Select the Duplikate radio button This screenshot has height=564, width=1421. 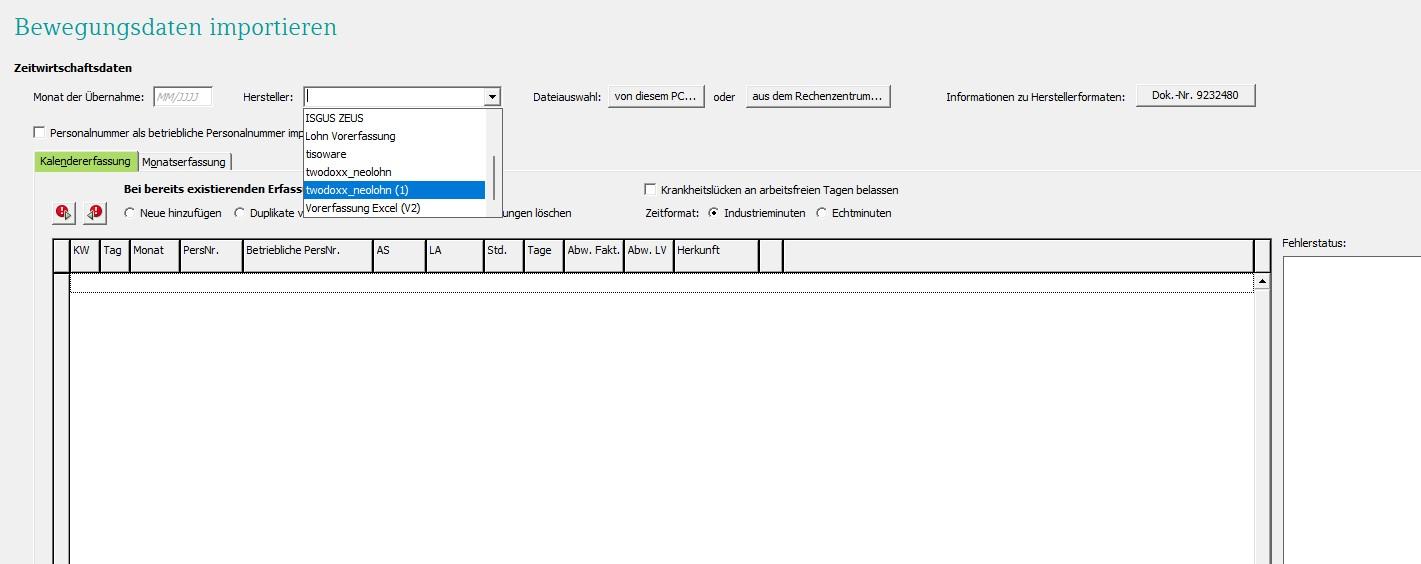click(x=240, y=213)
